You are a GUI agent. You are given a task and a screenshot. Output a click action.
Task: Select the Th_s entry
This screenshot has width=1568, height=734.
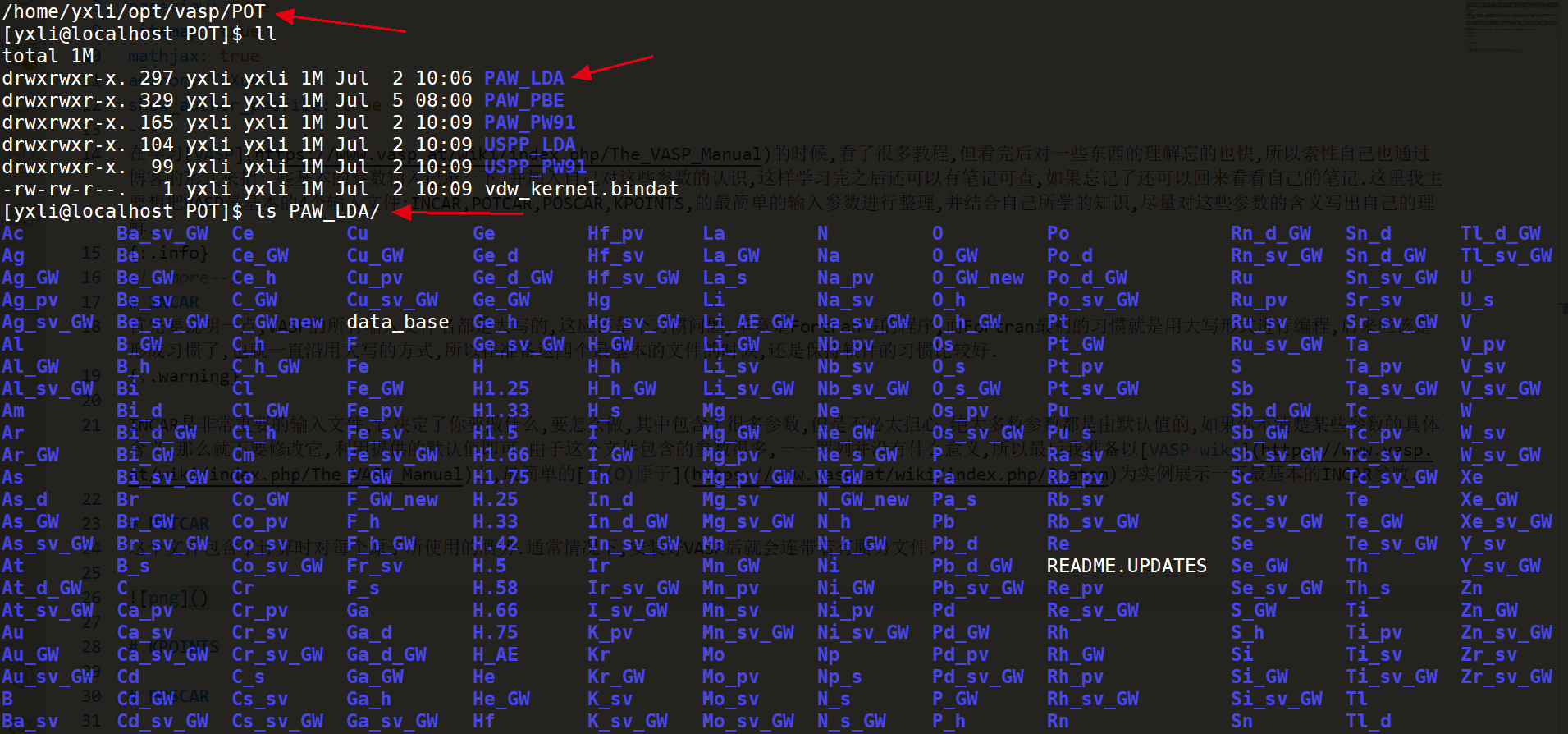click(x=1369, y=588)
